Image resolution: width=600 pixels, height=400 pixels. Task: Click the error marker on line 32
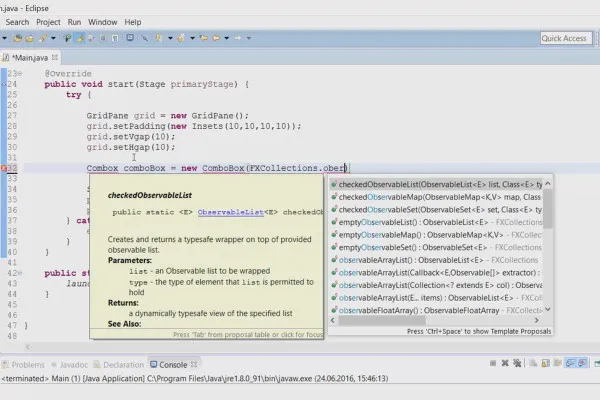[3, 168]
